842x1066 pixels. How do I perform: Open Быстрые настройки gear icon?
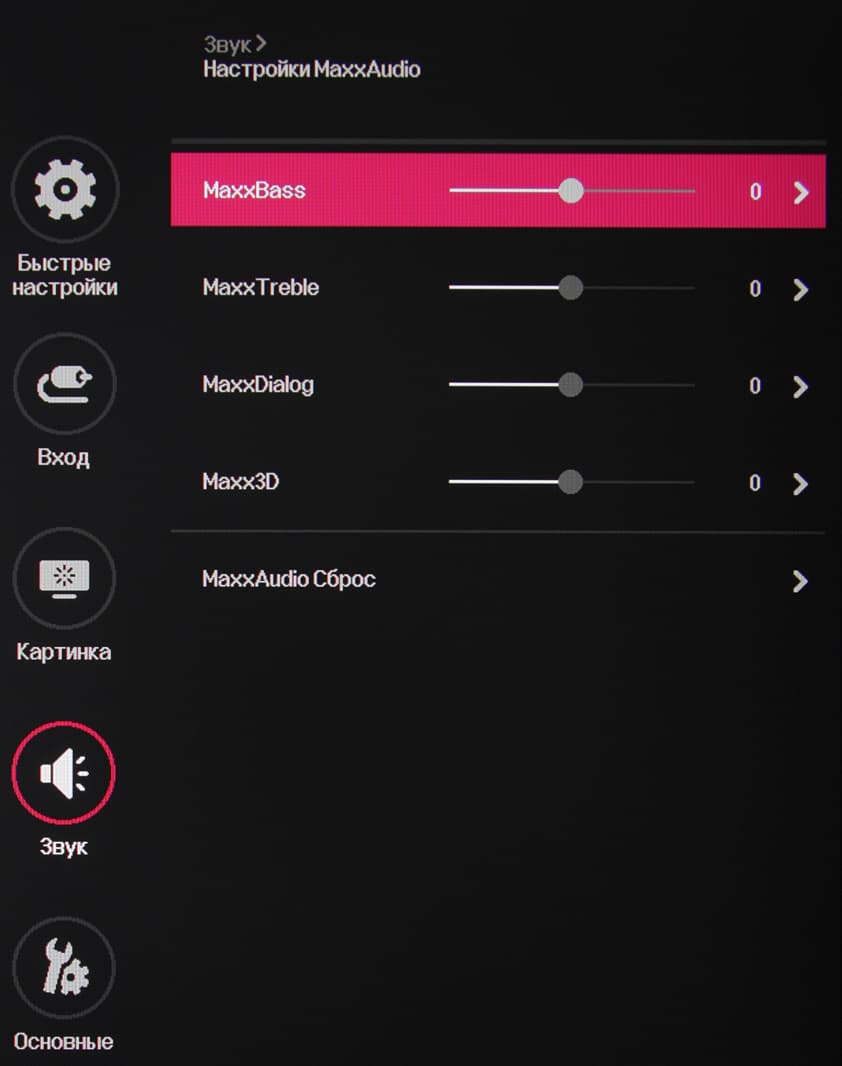(x=65, y=189)
